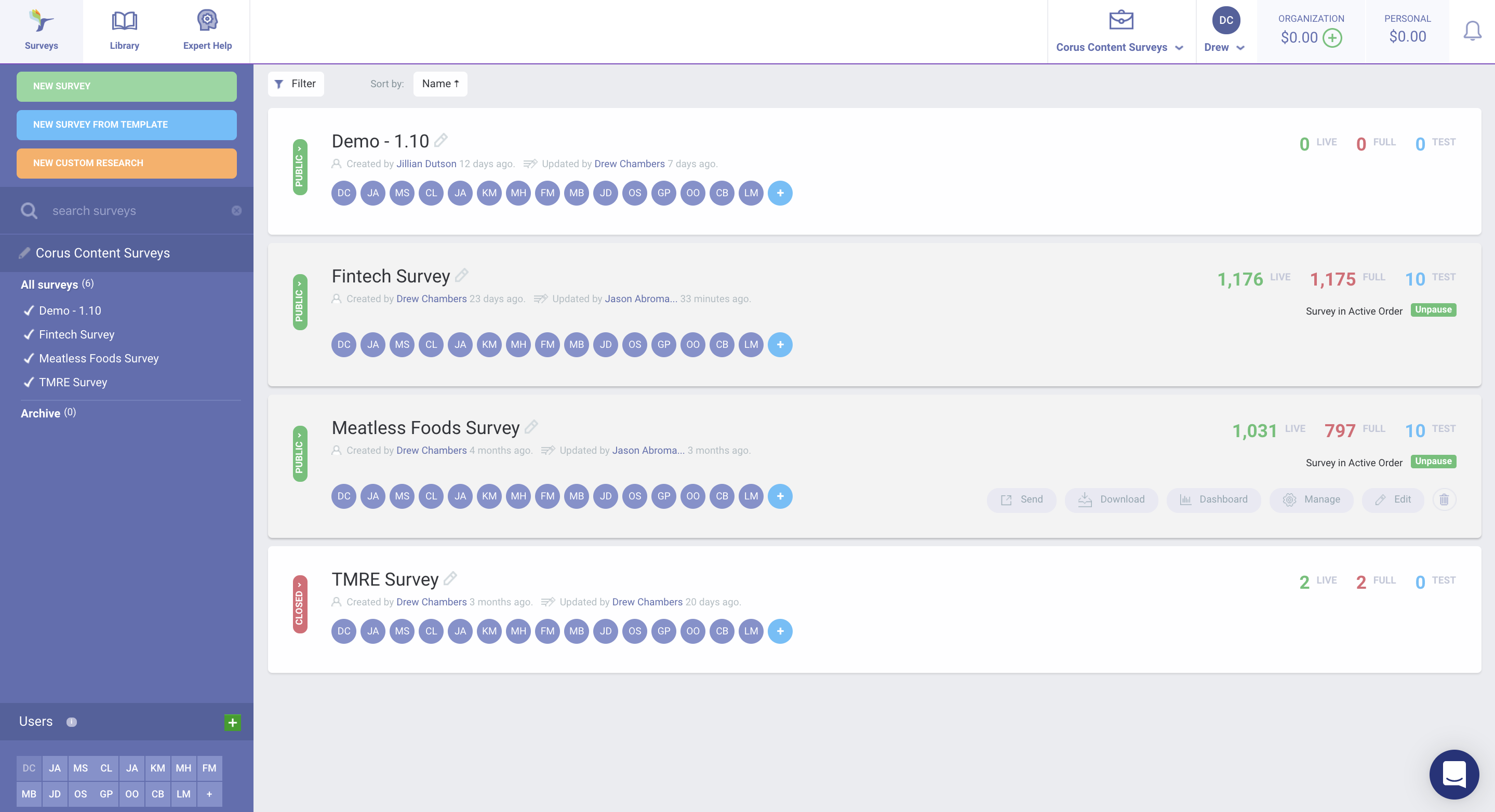Click the notification bell icon

point(1472,31)
